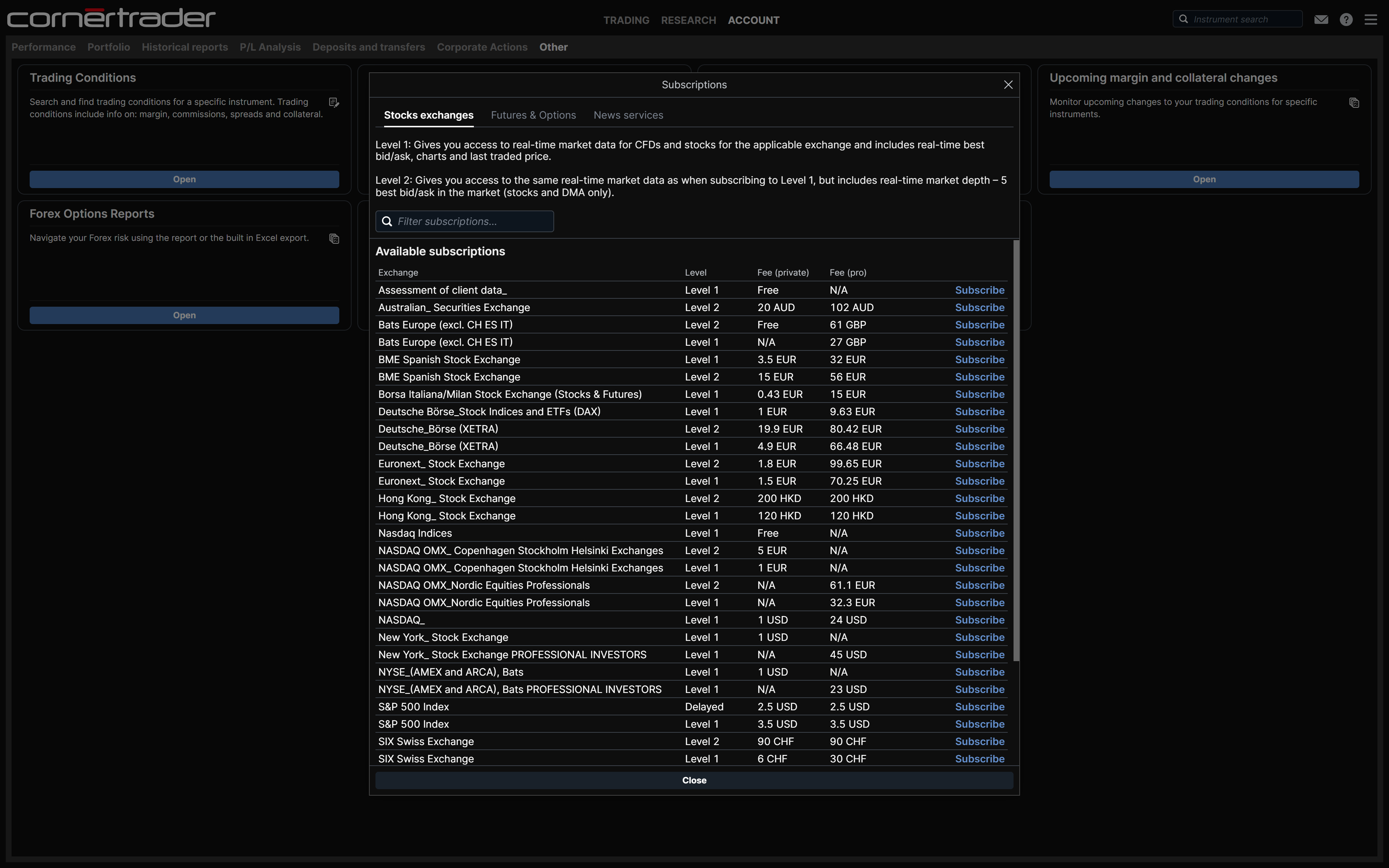Open Trading Conditions via its Open button
The height and width of the screenshot is (868, 1389).
[x=184, y=179]
